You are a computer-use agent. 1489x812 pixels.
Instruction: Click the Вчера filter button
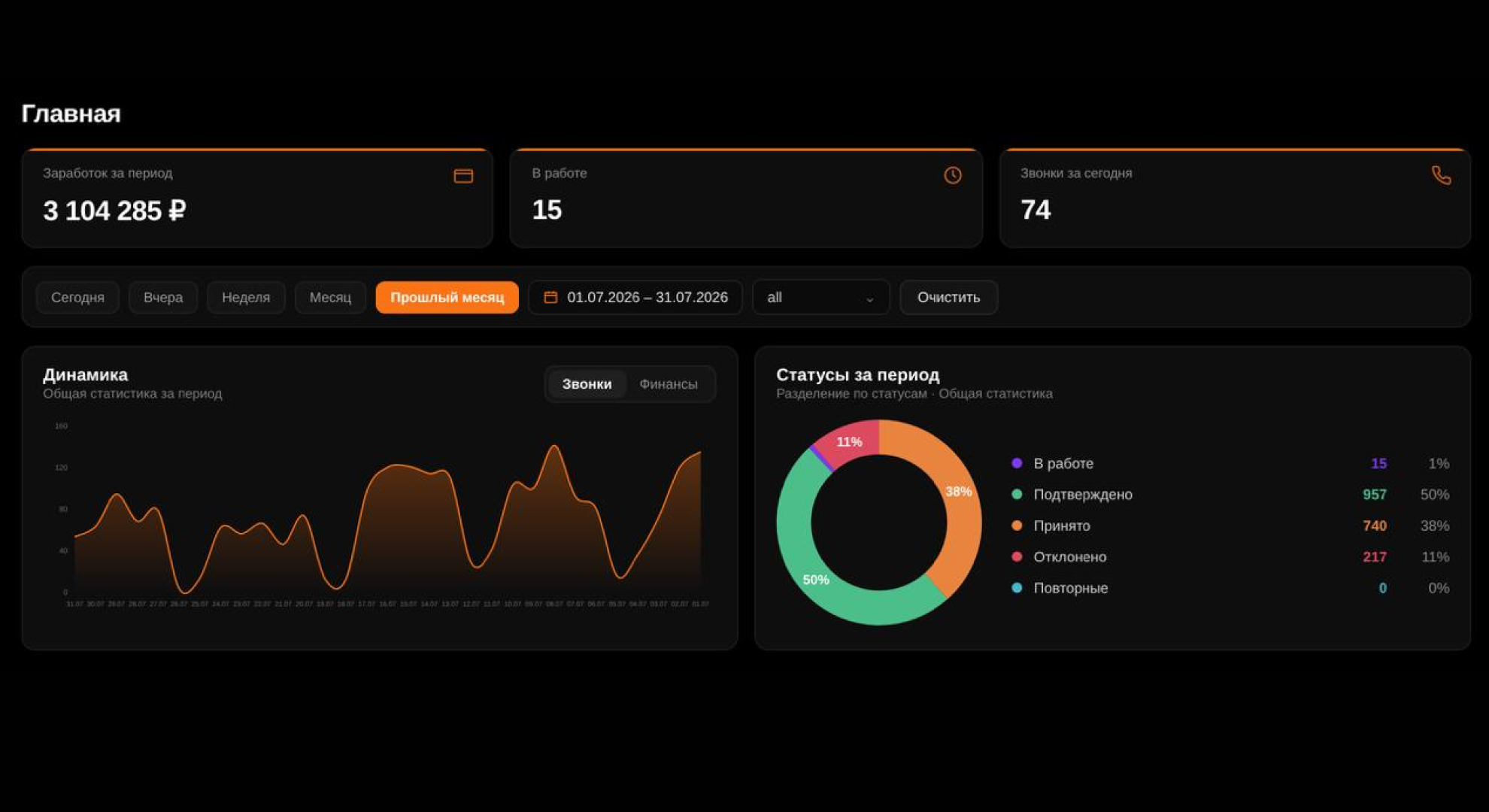pos(163,297)
